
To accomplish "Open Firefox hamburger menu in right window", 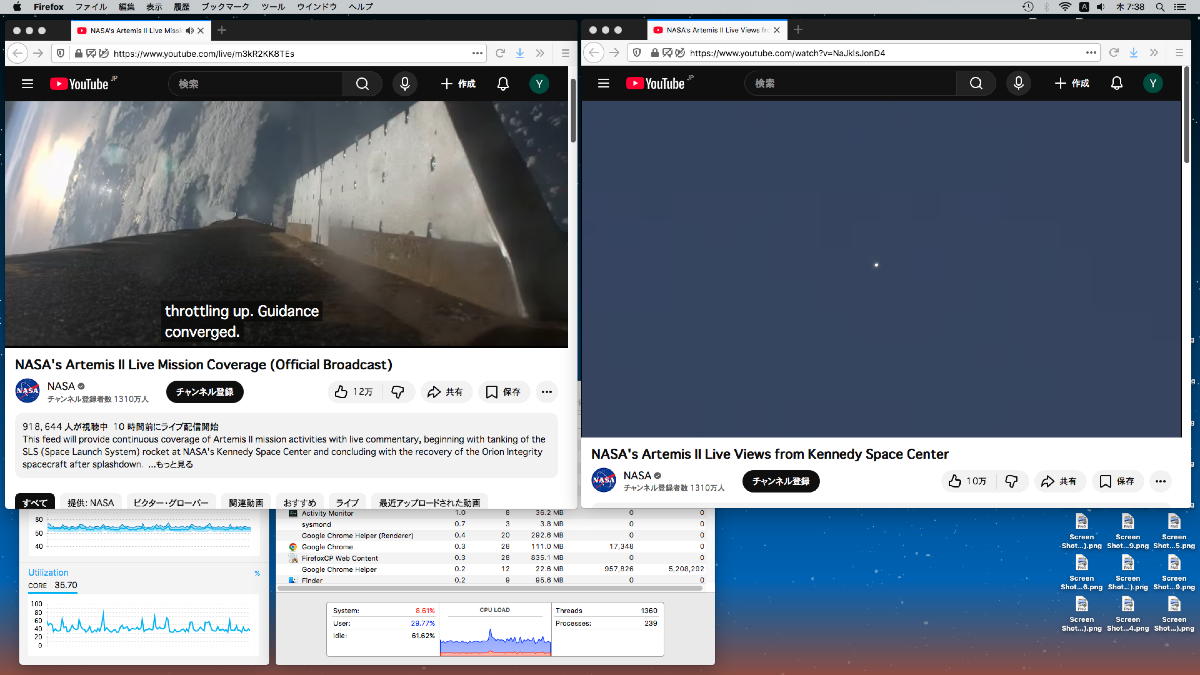I will coord(1181,53).
